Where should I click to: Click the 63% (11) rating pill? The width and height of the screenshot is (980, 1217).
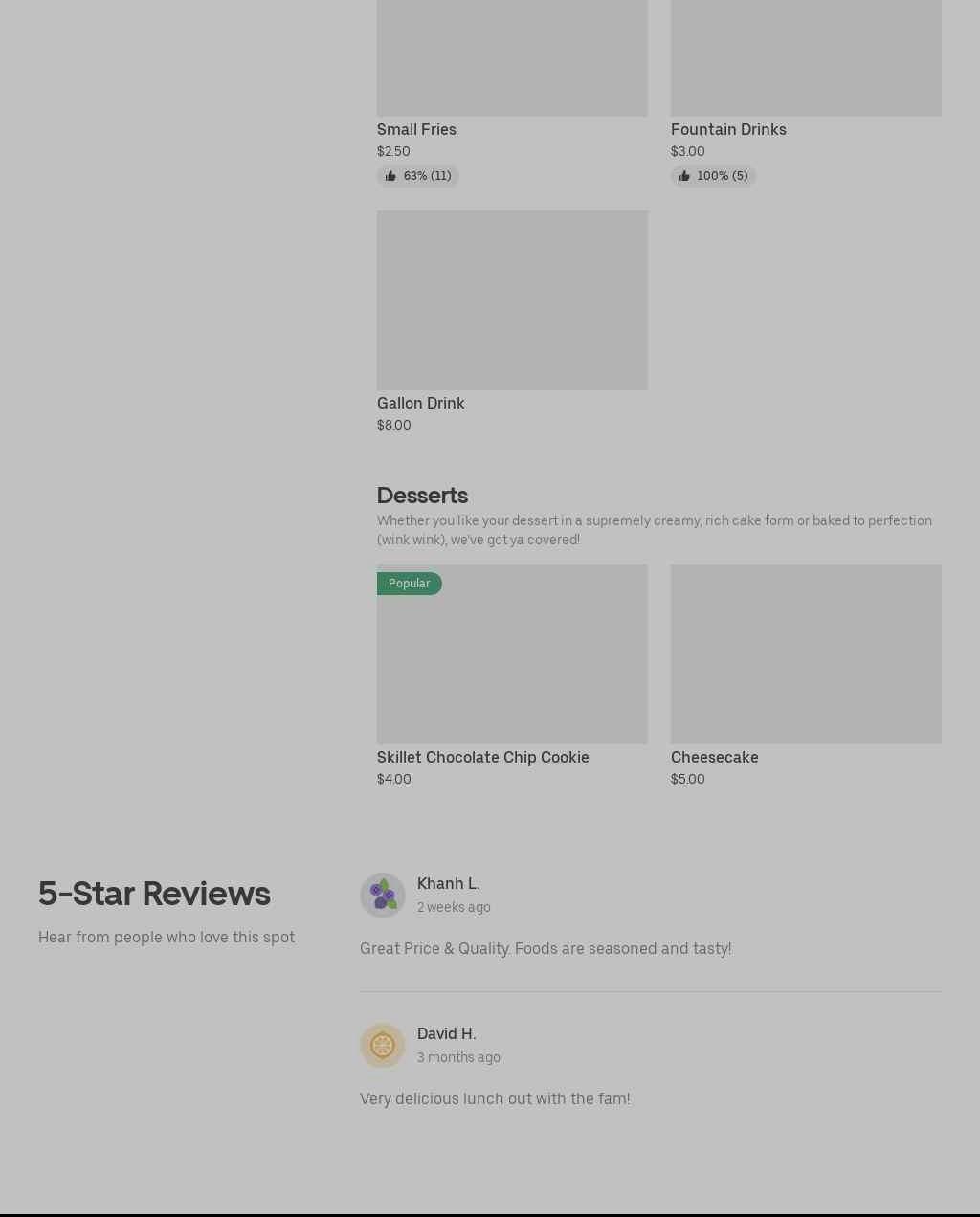(418, 176)
